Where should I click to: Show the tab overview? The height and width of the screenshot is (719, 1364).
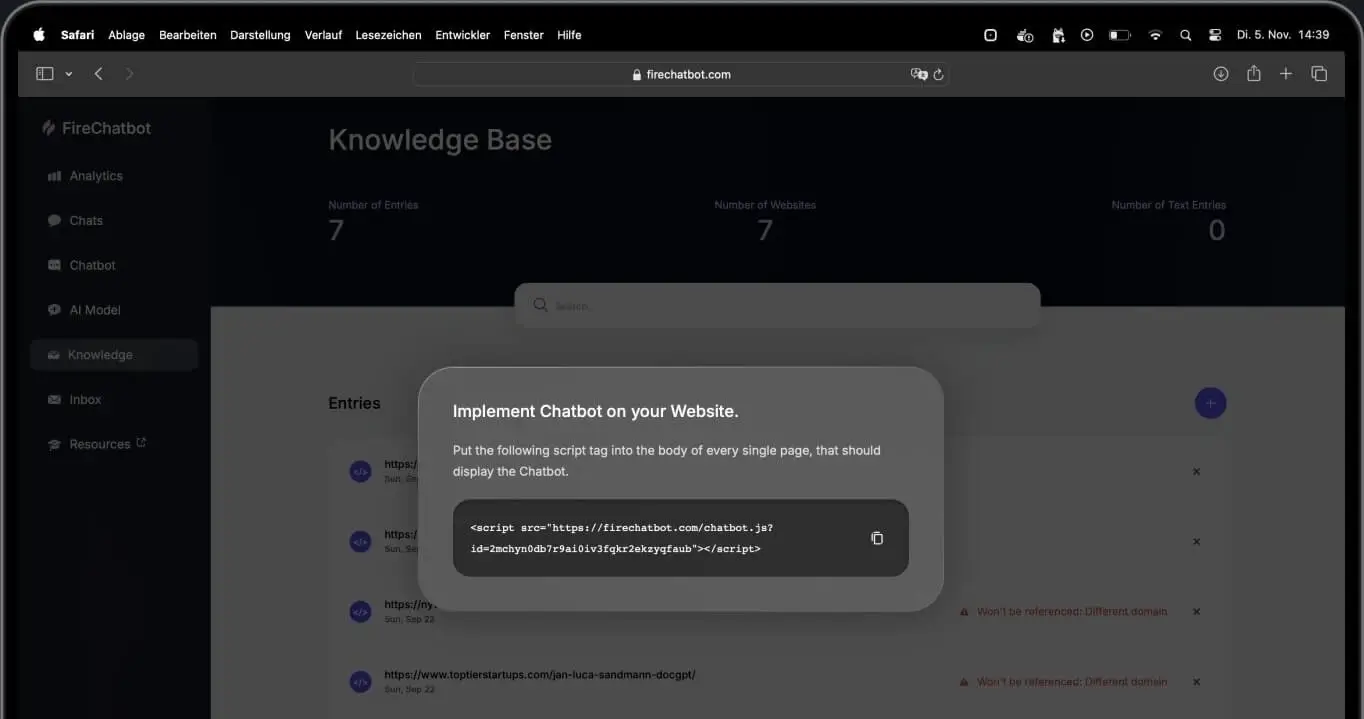pyautogui.click(x=1319, y=74)
